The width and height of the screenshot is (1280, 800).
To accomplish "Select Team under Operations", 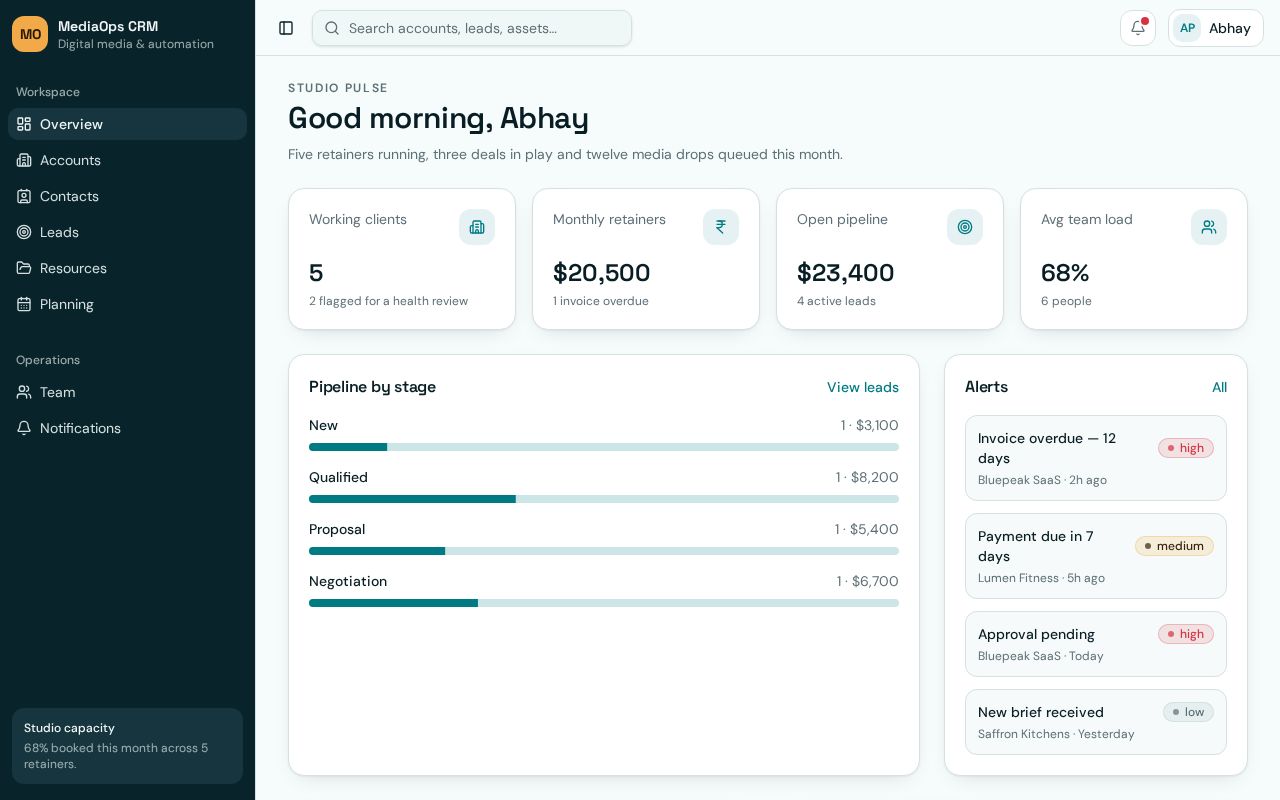I will 127,392.
